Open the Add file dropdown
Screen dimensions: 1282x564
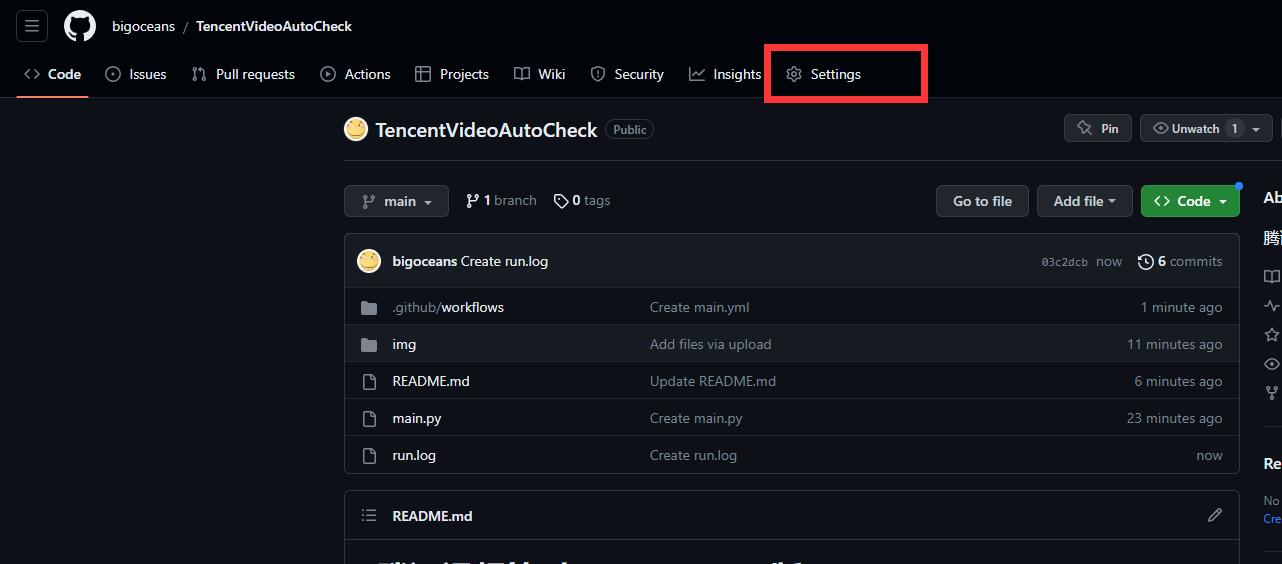[x=1084, y=201]
